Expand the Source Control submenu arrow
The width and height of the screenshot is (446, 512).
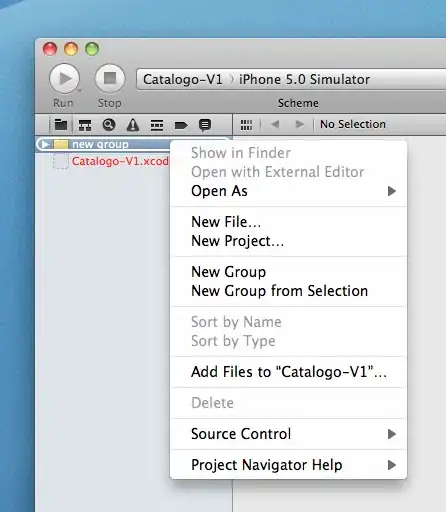coord(392,434)
